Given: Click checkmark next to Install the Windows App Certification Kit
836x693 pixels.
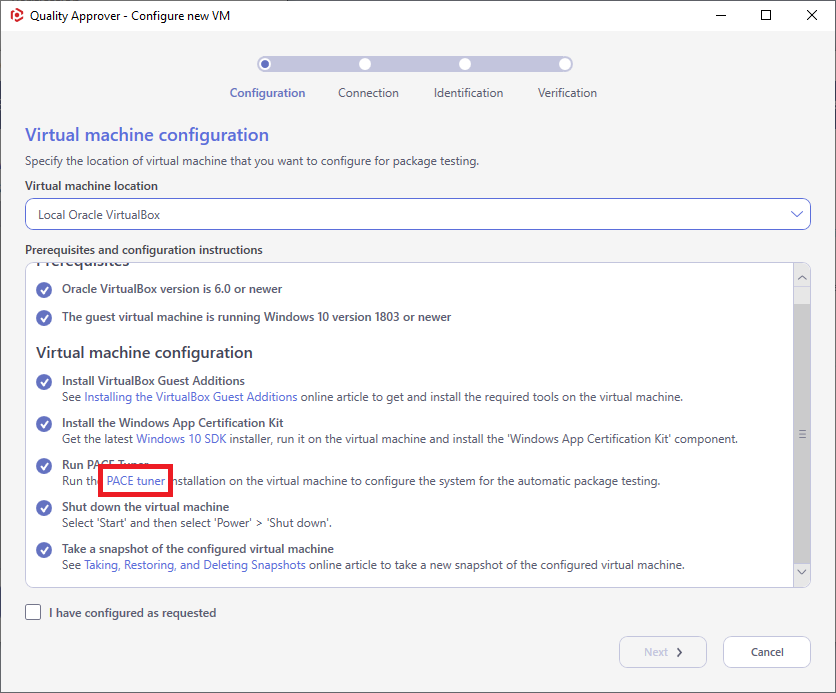Looking at the screenshot, I should point(44,424).
